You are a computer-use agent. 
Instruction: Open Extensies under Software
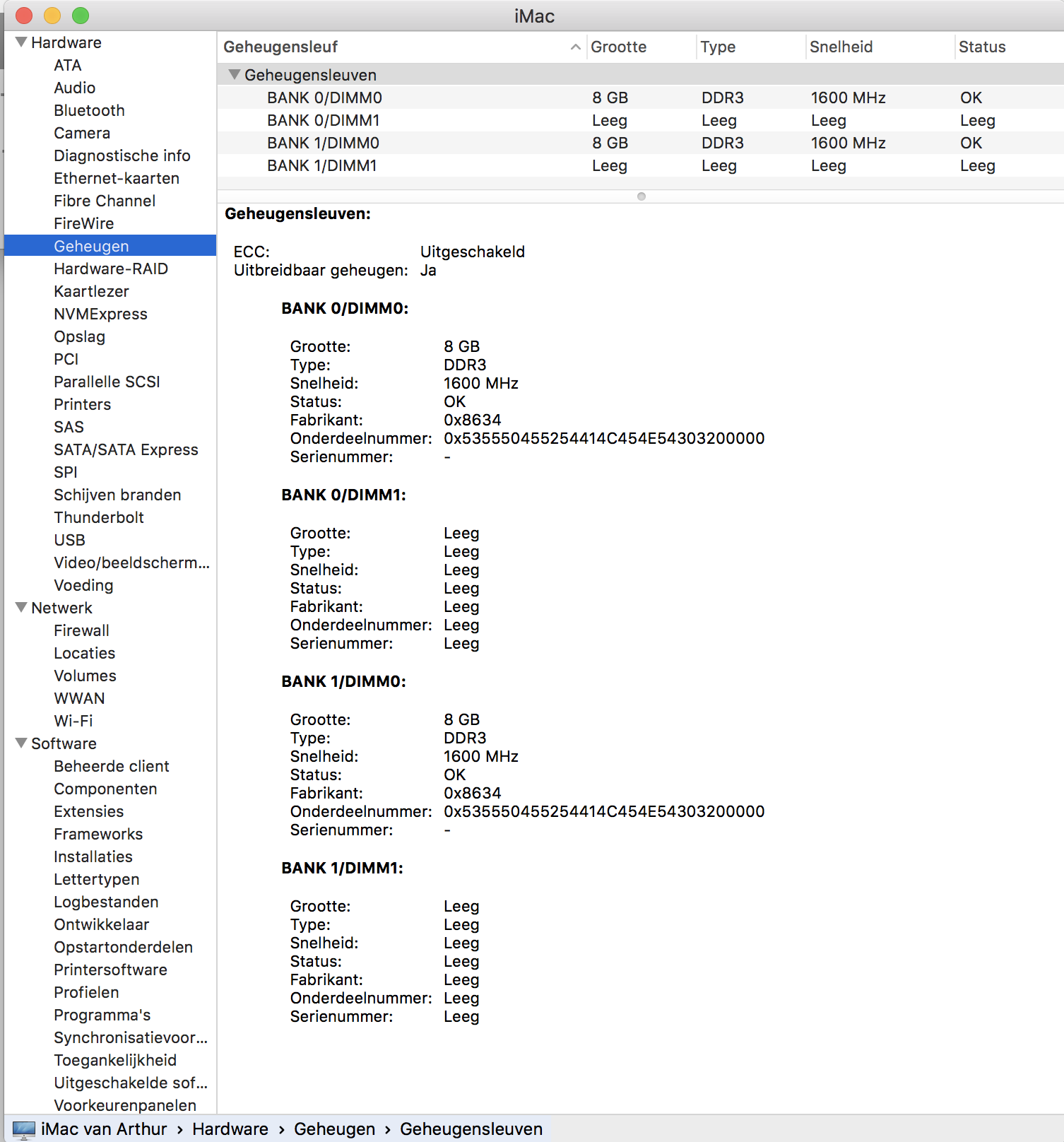point(89,811)
